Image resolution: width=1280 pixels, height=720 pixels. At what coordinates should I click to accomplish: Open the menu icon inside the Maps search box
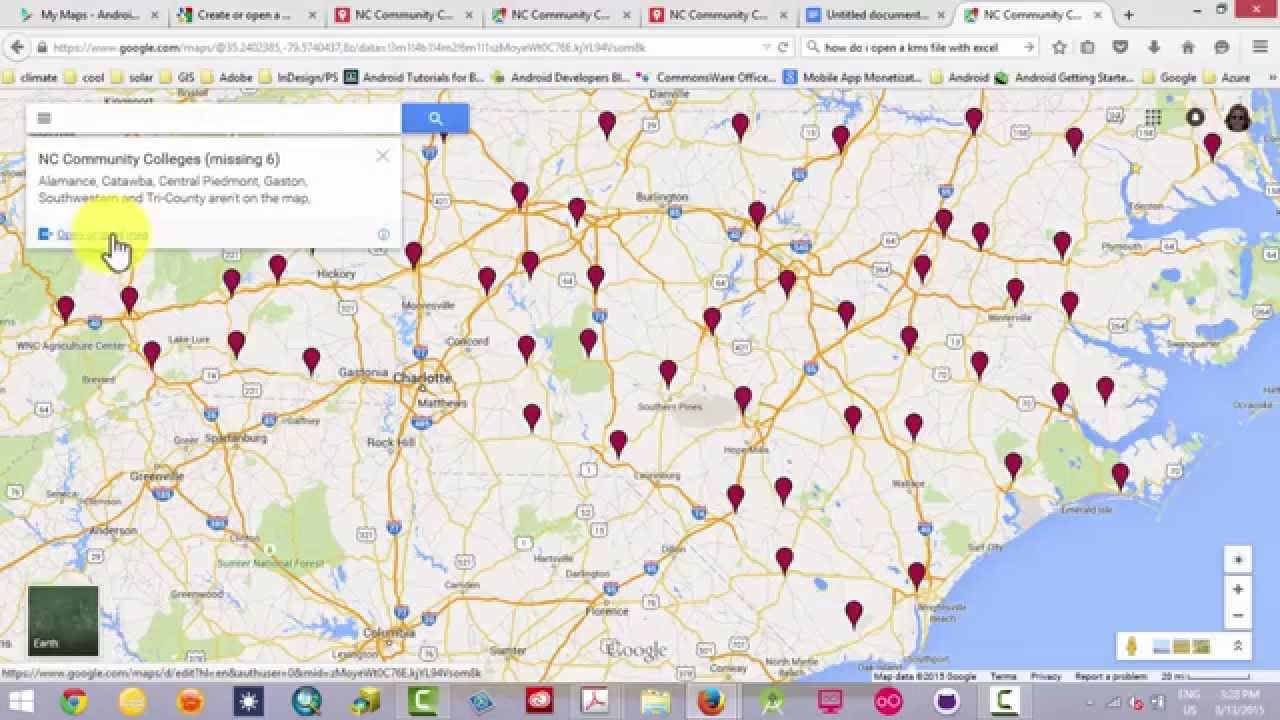click(44, 118)
